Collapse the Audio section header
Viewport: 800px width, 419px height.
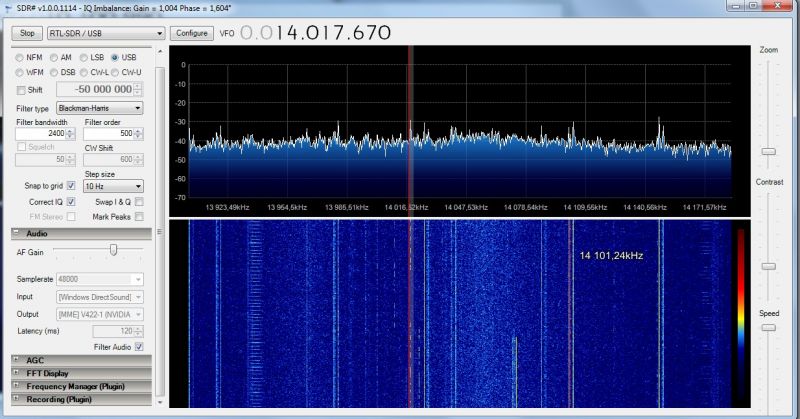coord(81,233)
